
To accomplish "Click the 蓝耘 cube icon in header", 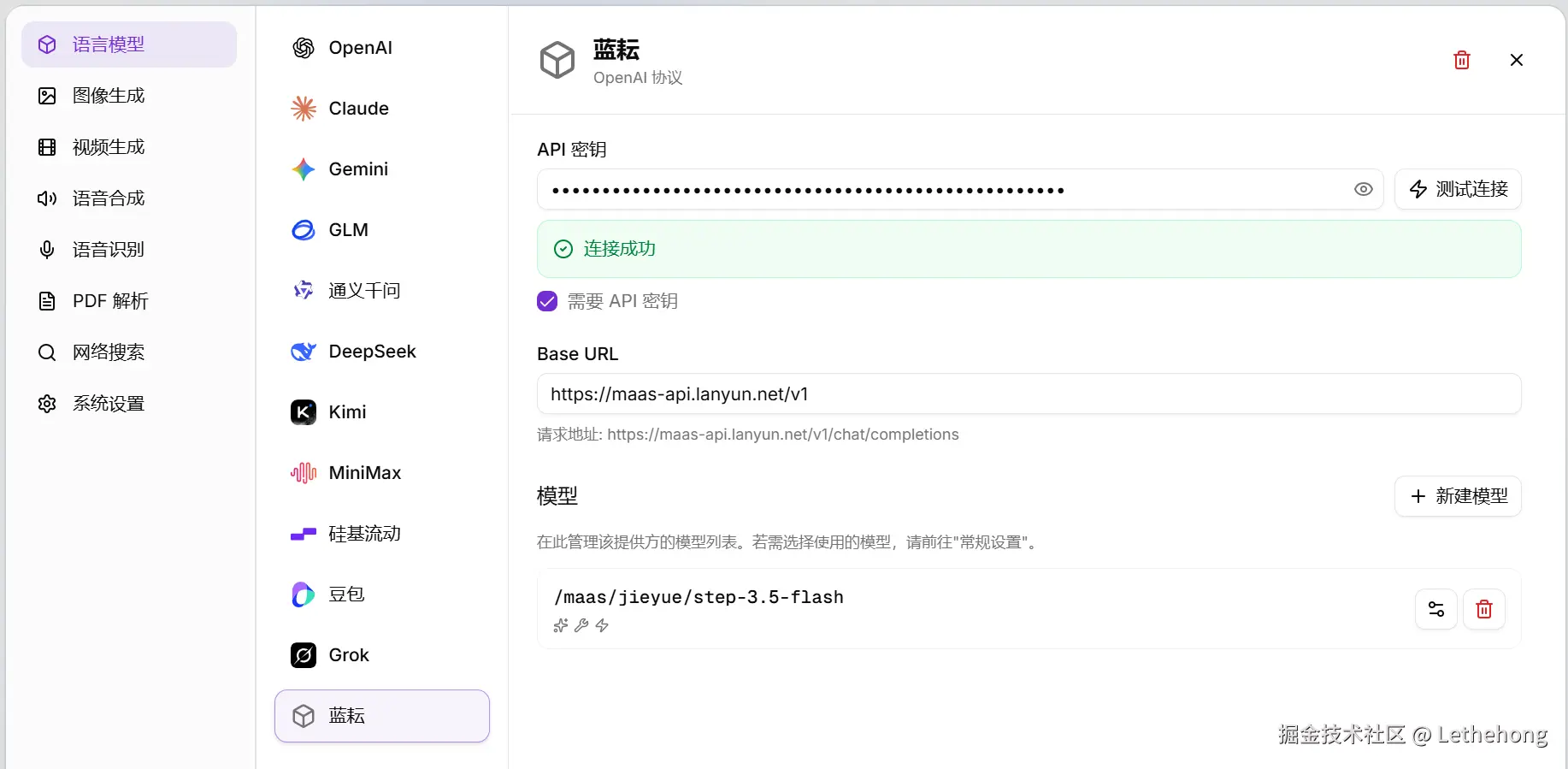I will point(557,60).
